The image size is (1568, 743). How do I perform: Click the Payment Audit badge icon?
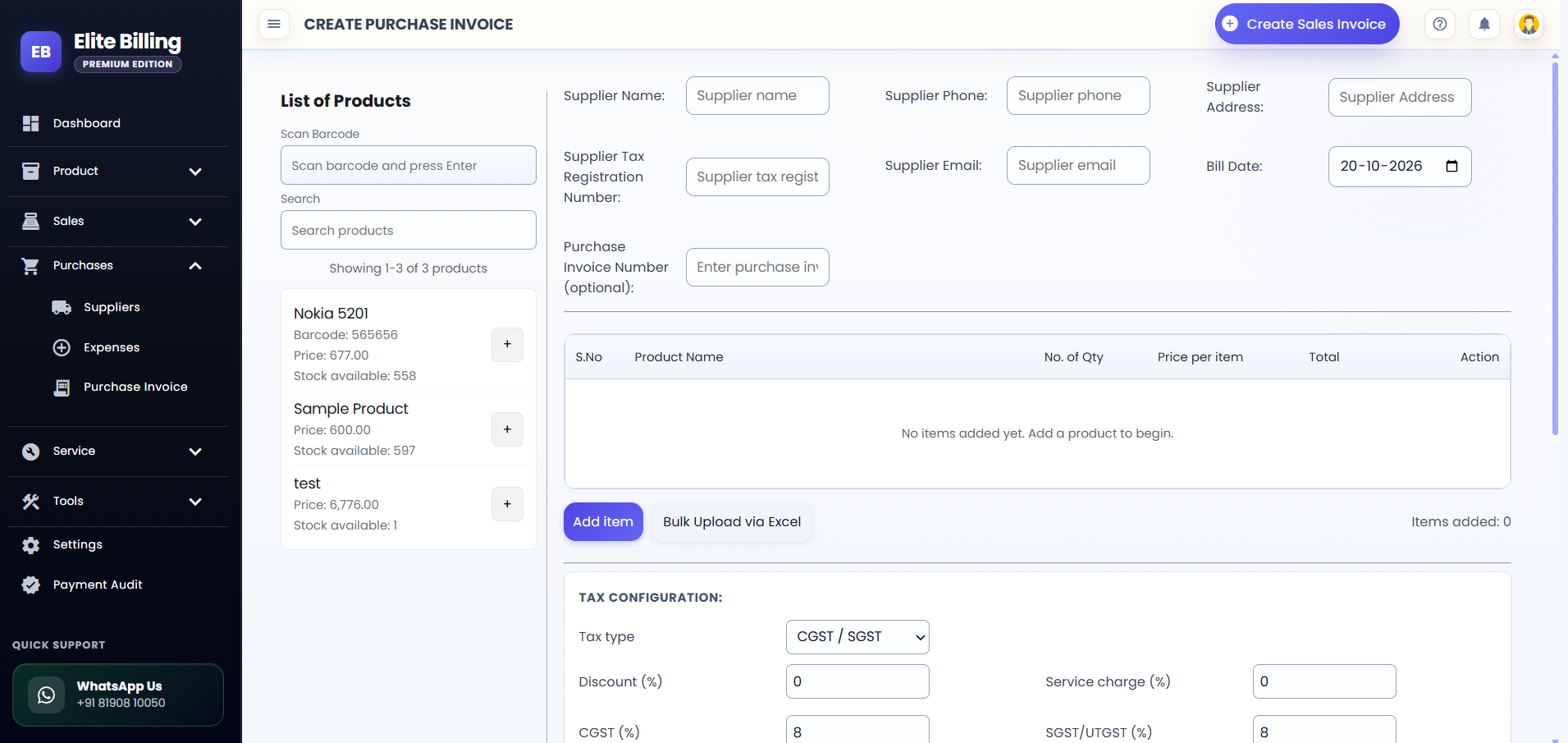(31, 585)
